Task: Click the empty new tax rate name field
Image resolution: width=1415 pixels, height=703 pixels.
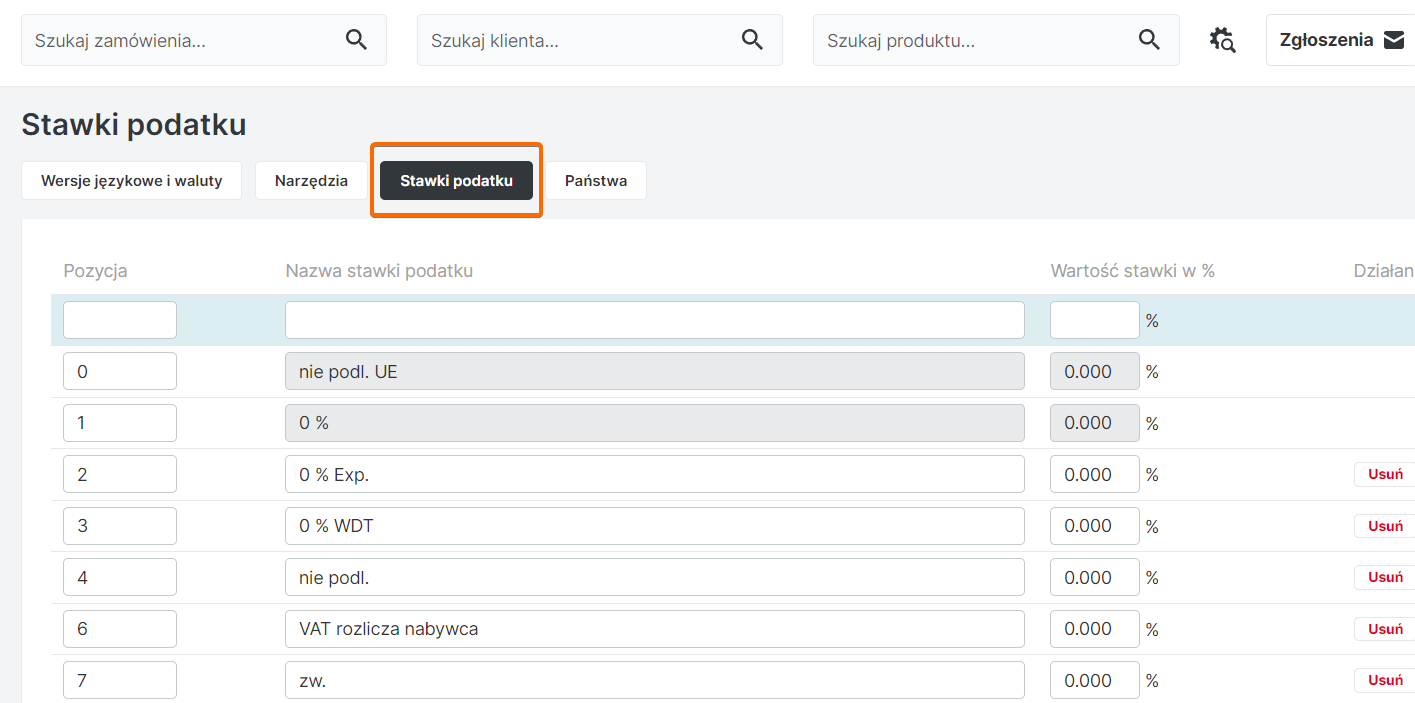Action: pyautogui.click(x=654, y=320)
